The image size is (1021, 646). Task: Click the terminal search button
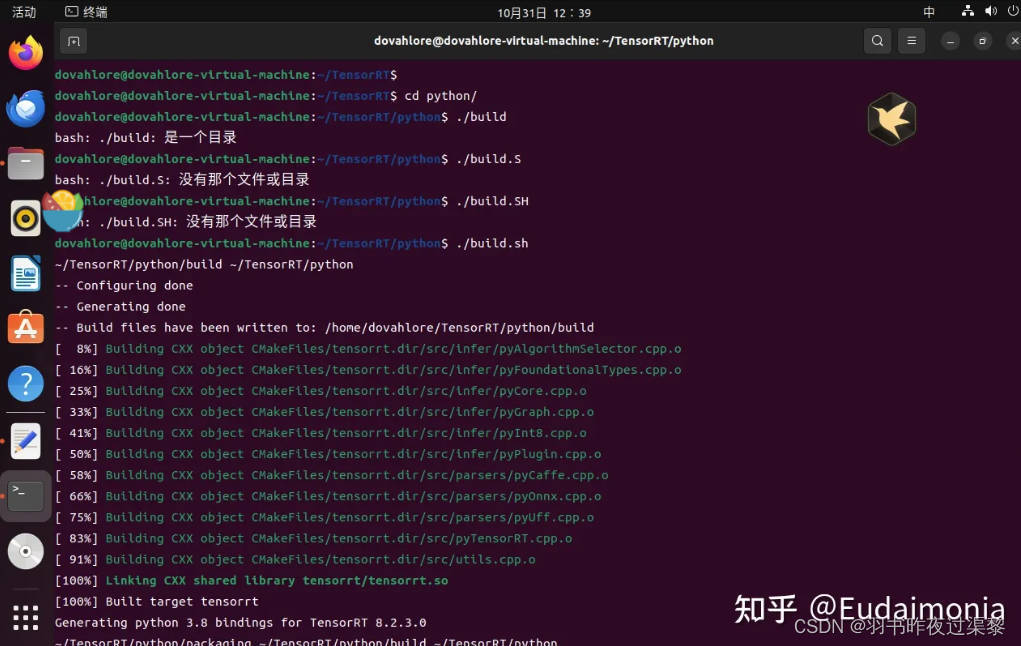pyautogui.click(x=877, y=41)
